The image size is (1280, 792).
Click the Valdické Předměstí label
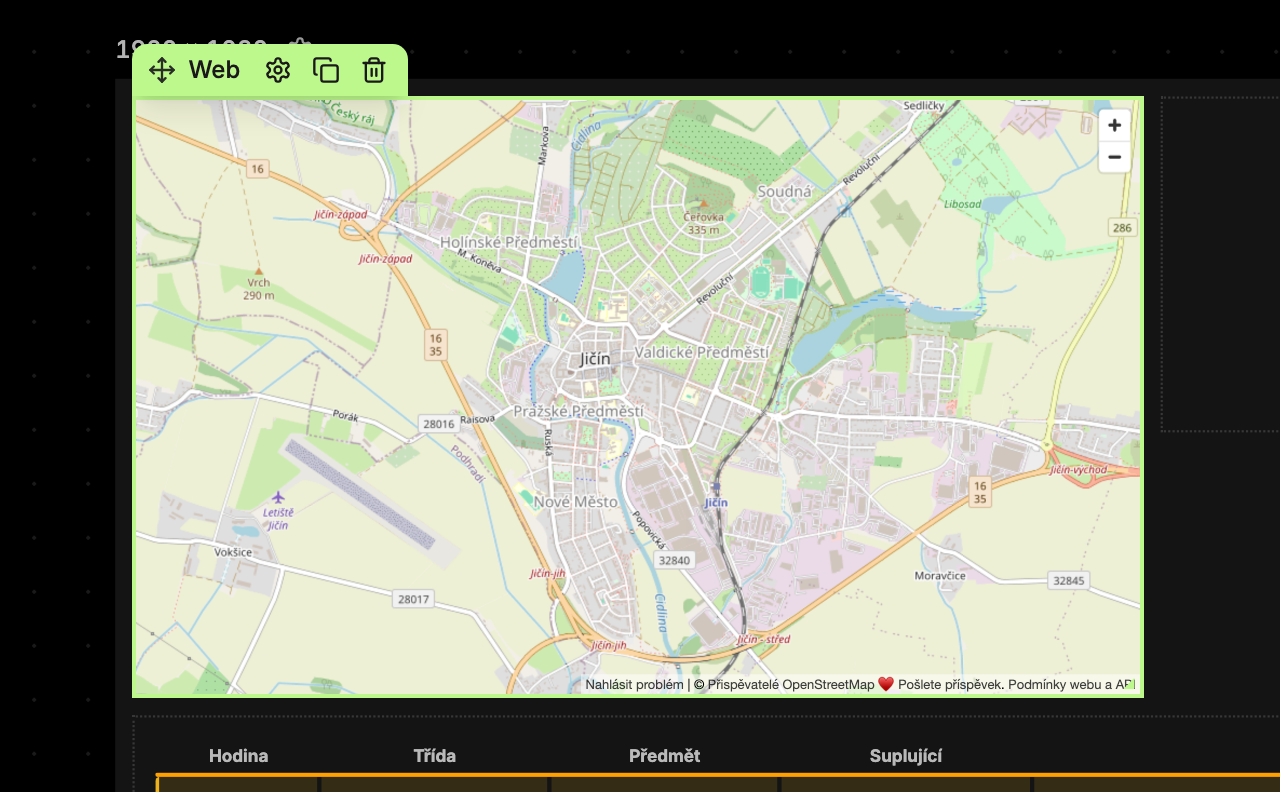702,352
